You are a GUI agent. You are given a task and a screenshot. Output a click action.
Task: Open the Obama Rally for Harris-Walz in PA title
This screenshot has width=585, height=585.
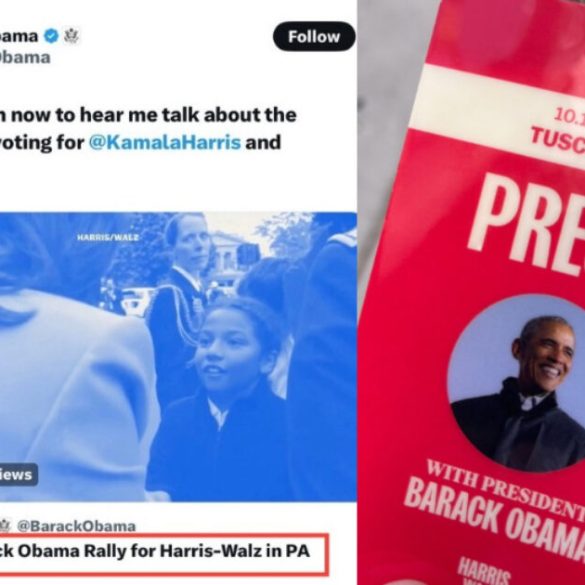154,551
